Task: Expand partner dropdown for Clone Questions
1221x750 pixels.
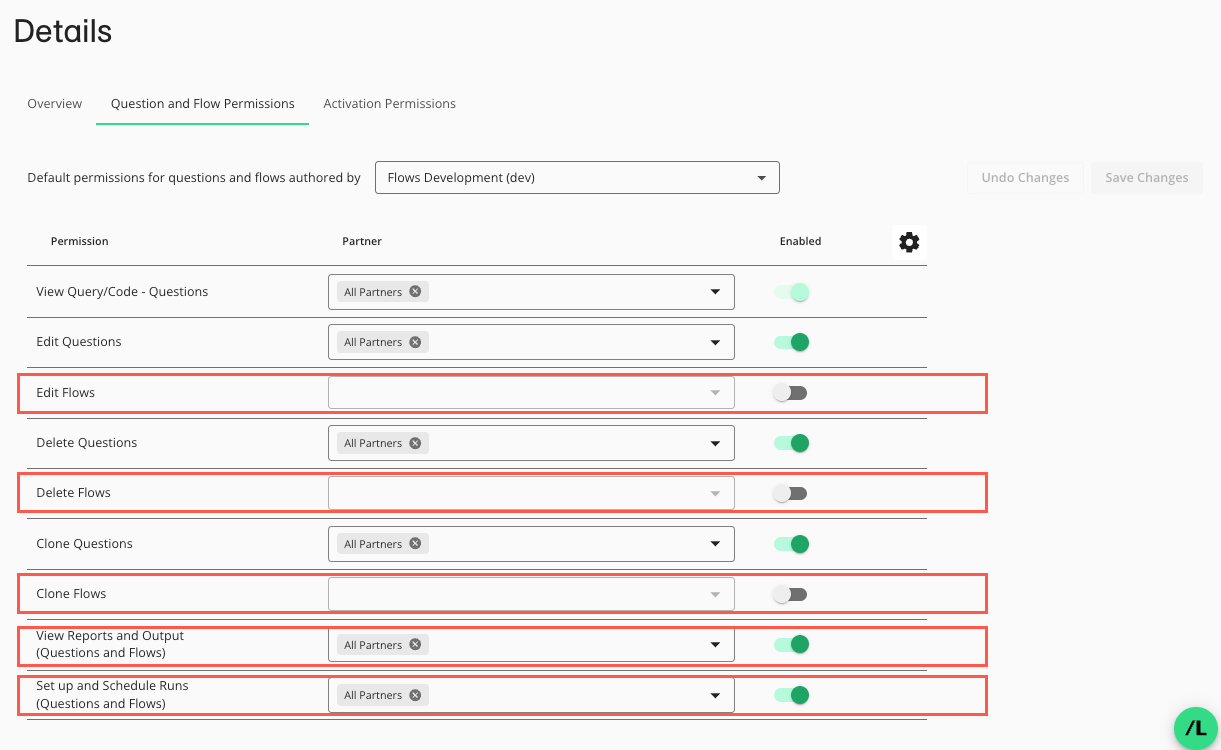Action: (x=715, y=544)
